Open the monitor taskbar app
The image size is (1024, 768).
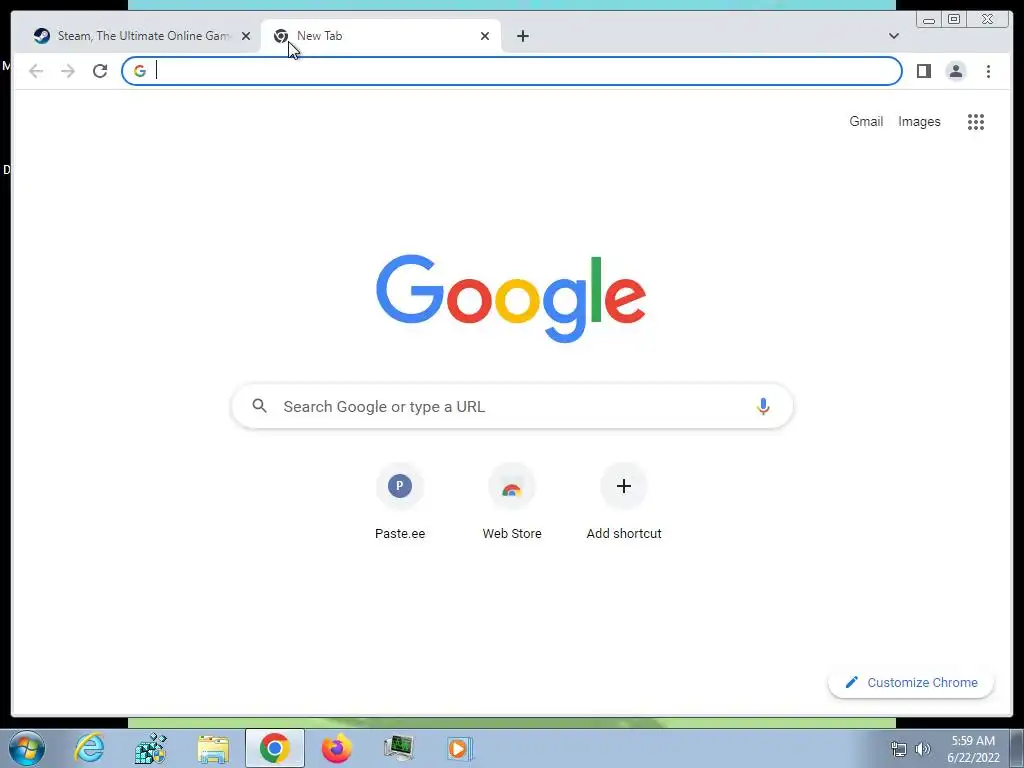click(398, 748)
